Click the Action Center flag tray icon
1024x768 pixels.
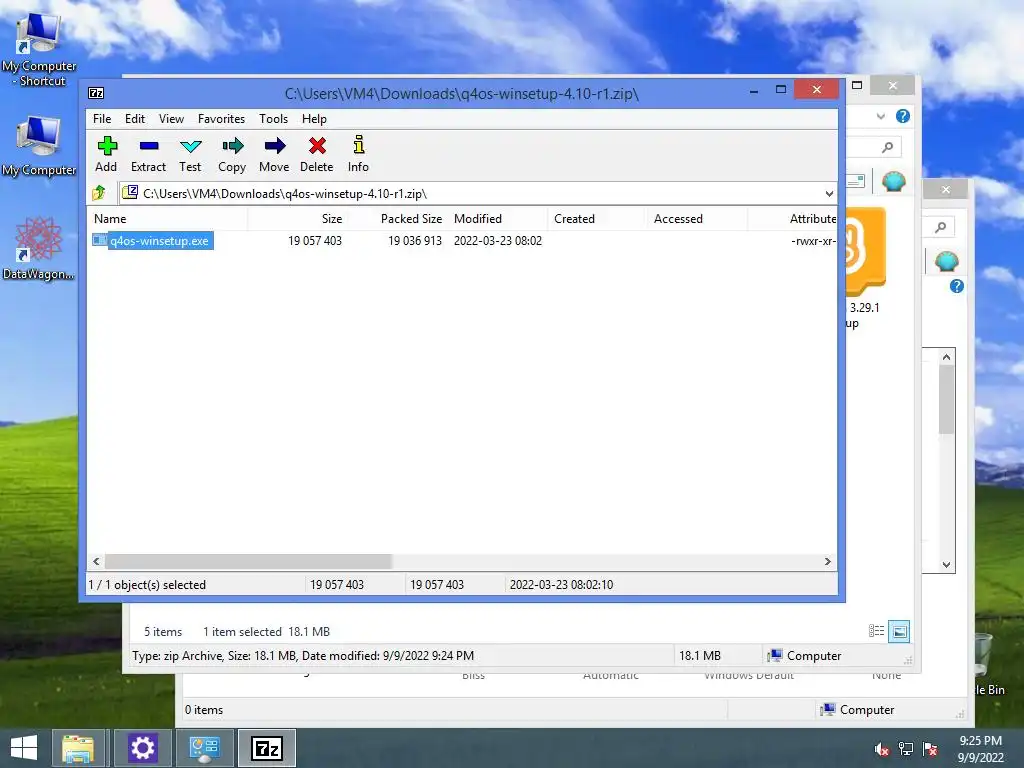coord(930,749)
